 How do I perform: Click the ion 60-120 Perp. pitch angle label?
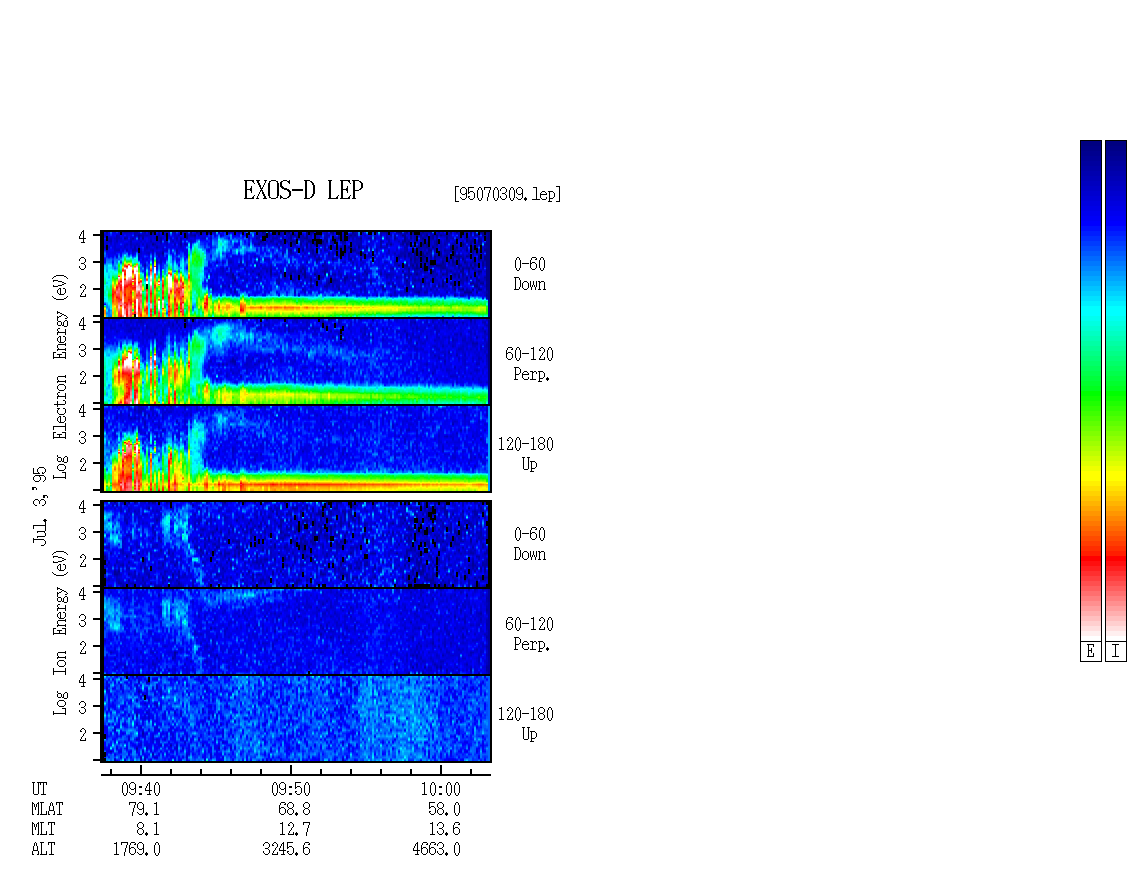tap(530, 634)
